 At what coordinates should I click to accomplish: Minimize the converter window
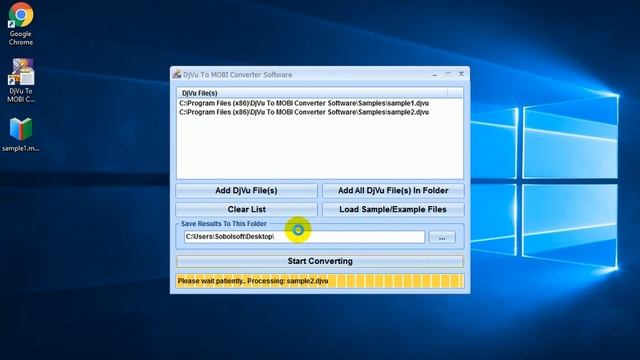[435, 74]
